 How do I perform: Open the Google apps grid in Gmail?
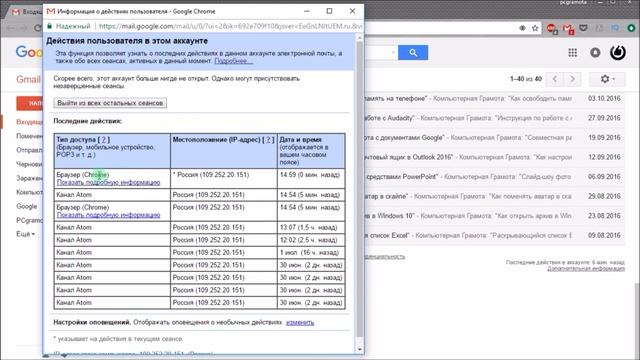(573, 52)
